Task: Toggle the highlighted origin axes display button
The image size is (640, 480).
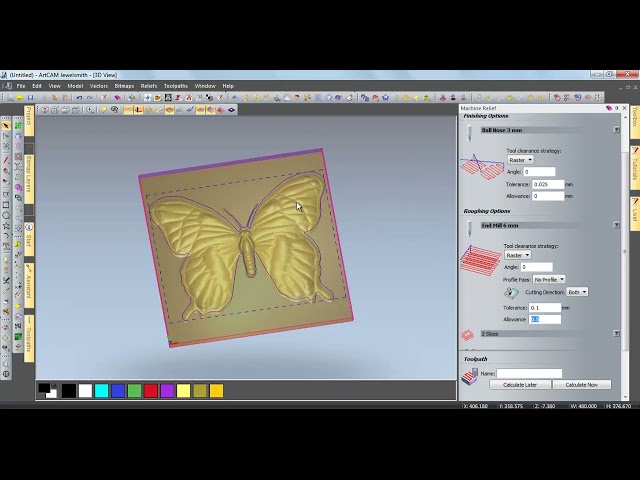Action: (138, 109)
